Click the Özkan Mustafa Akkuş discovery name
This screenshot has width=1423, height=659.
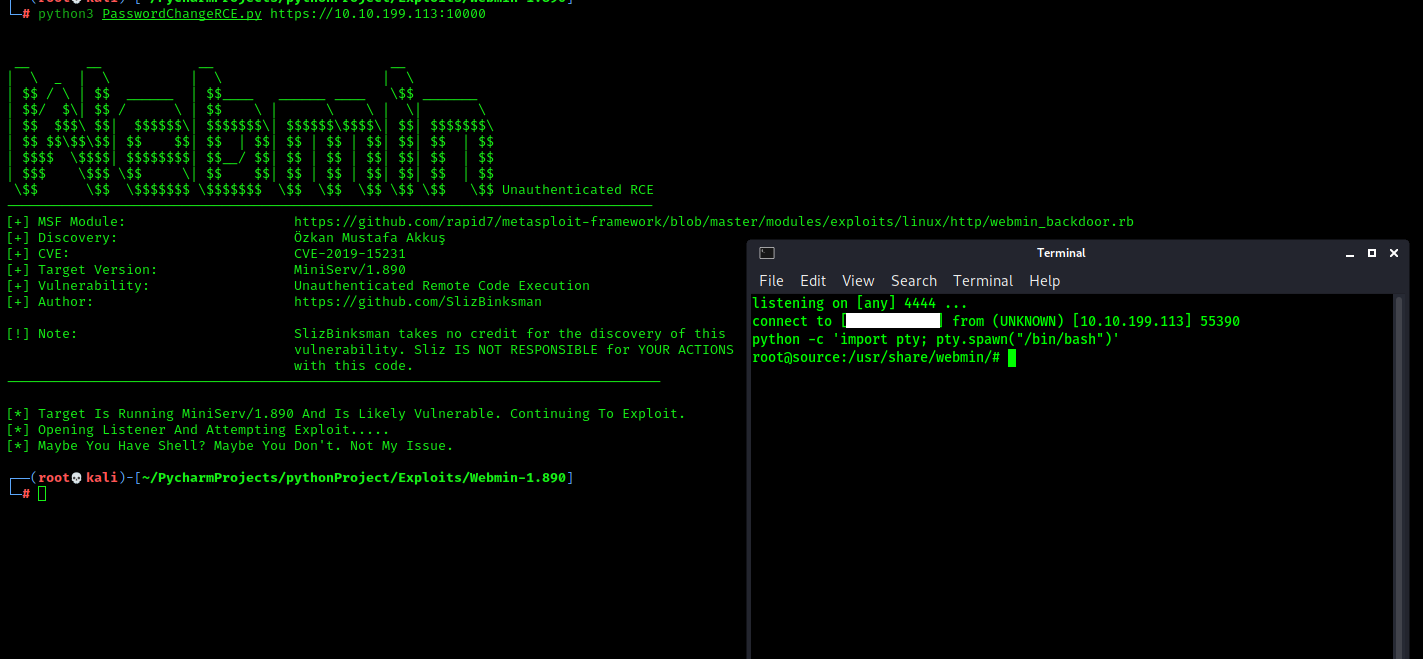(x=370, y=238)
